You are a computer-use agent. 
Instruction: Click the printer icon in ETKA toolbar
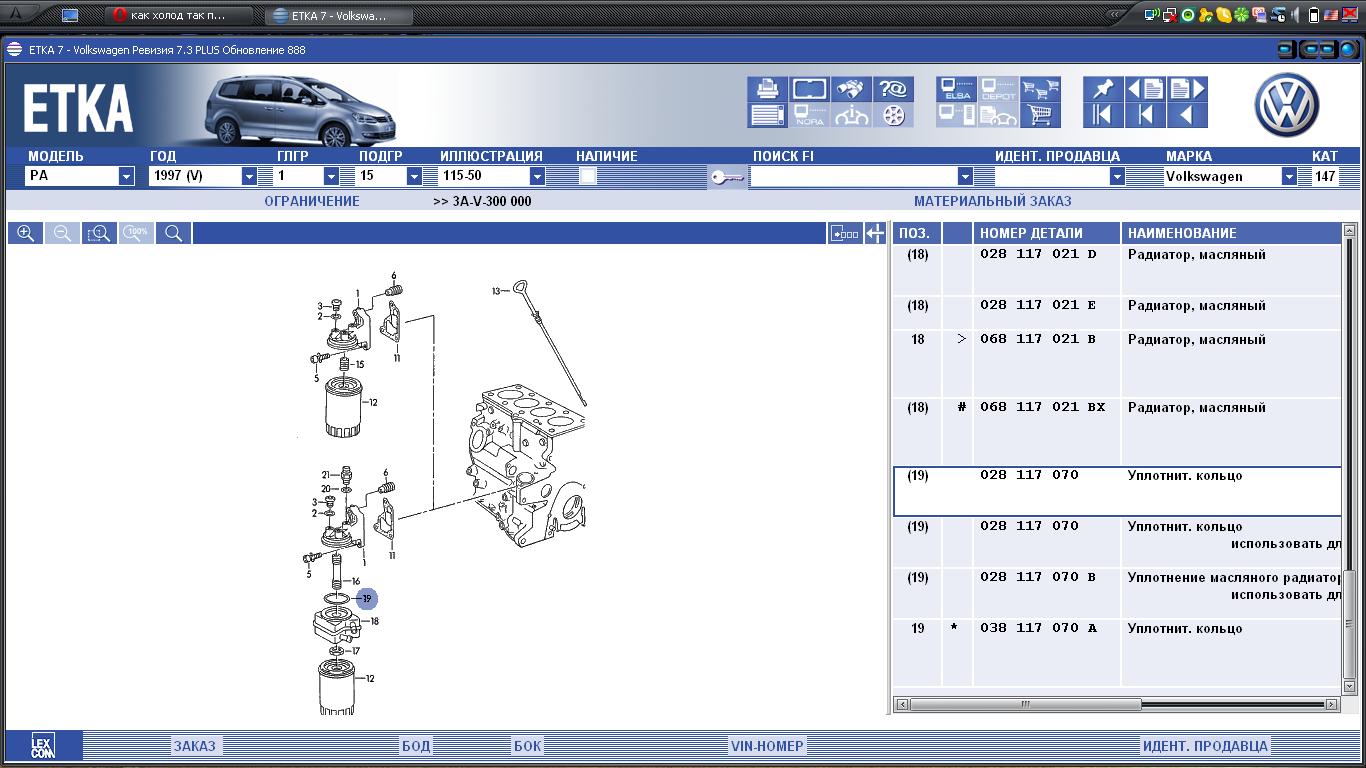pos(767,89)
